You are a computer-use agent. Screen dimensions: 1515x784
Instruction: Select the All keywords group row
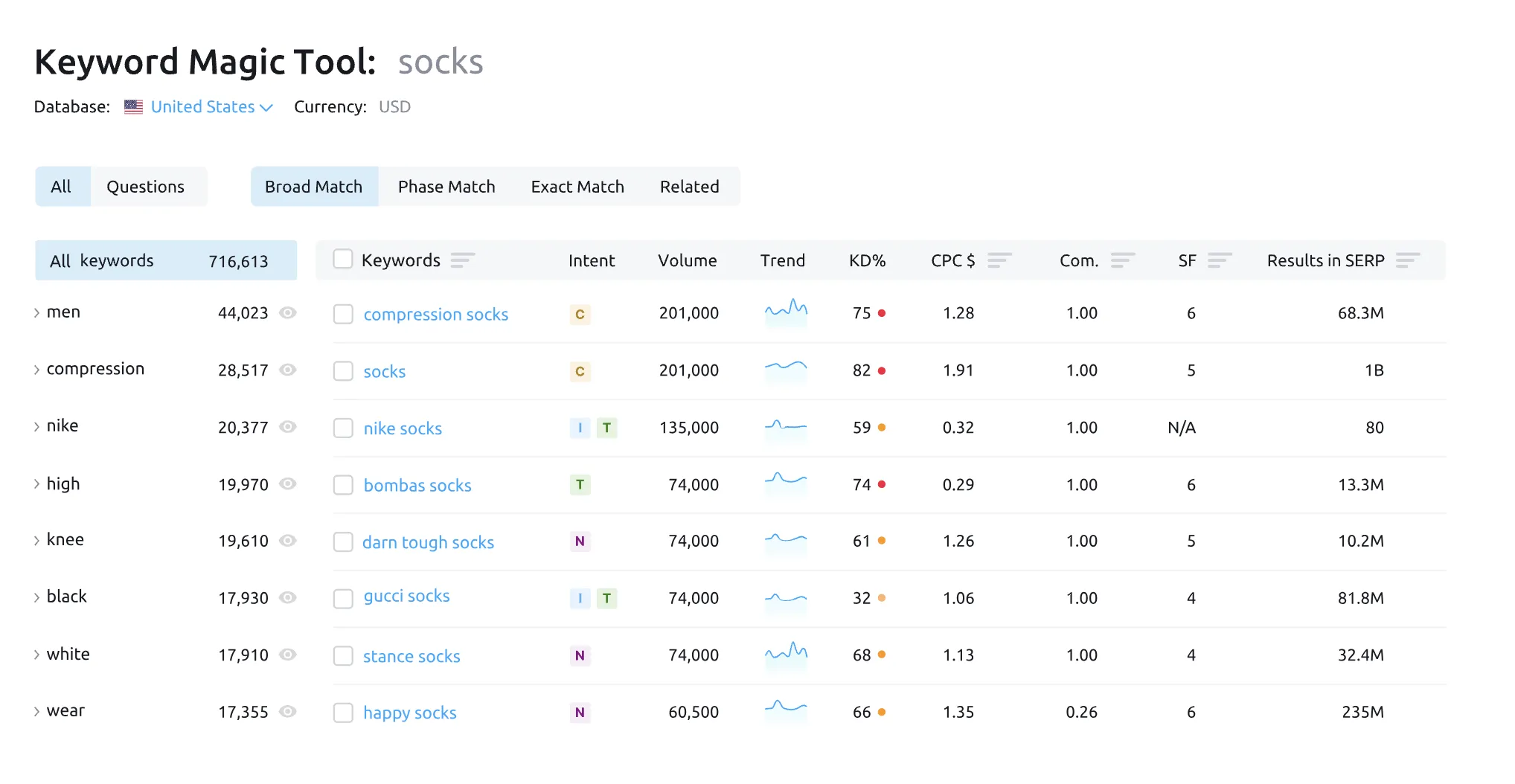(166, 260)
